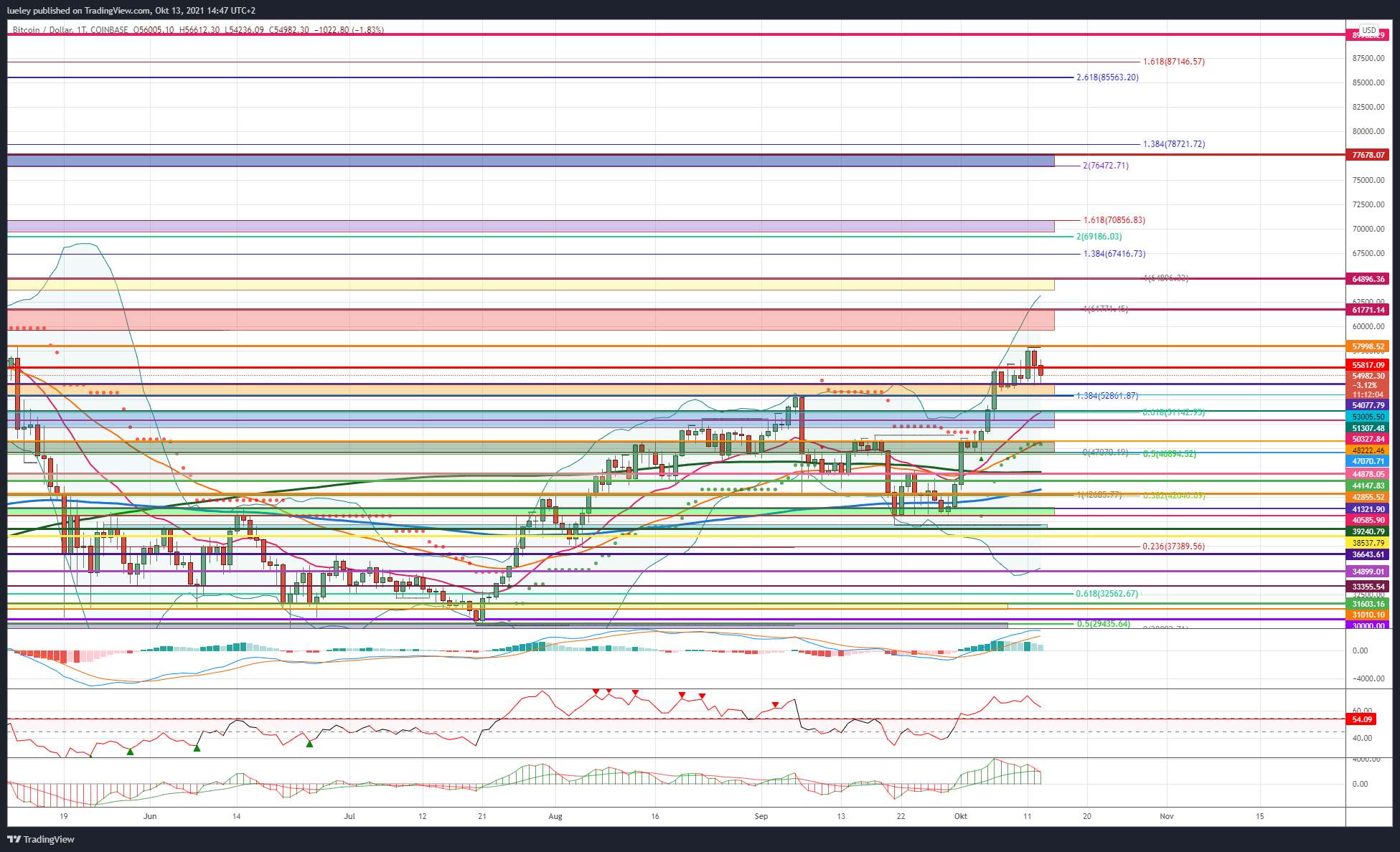The width and height of the screenshot is (1400, 852).
Task: Click the TradingView logo in the footer
Action: tap(41, 839)
